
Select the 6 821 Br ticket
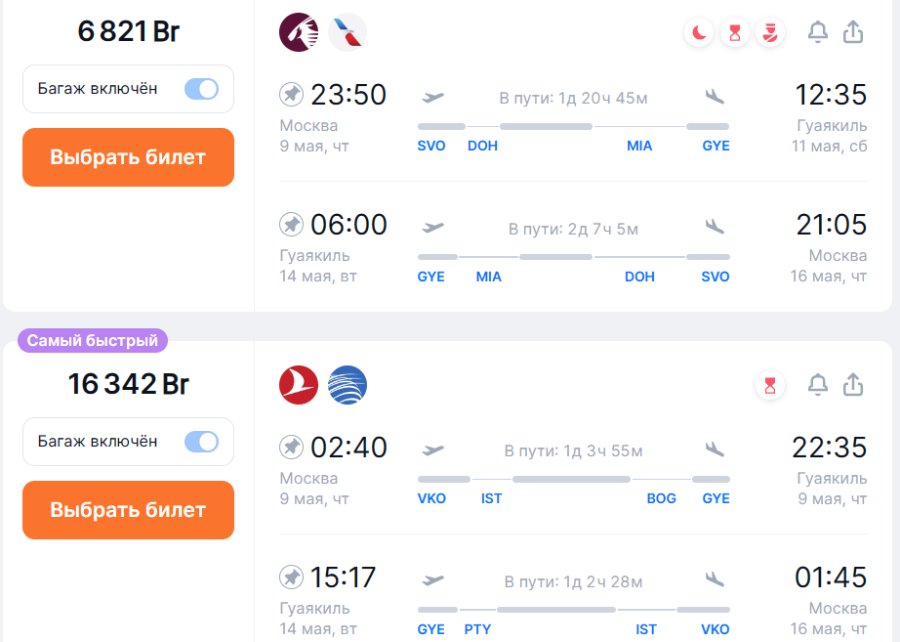pos(128,157)
